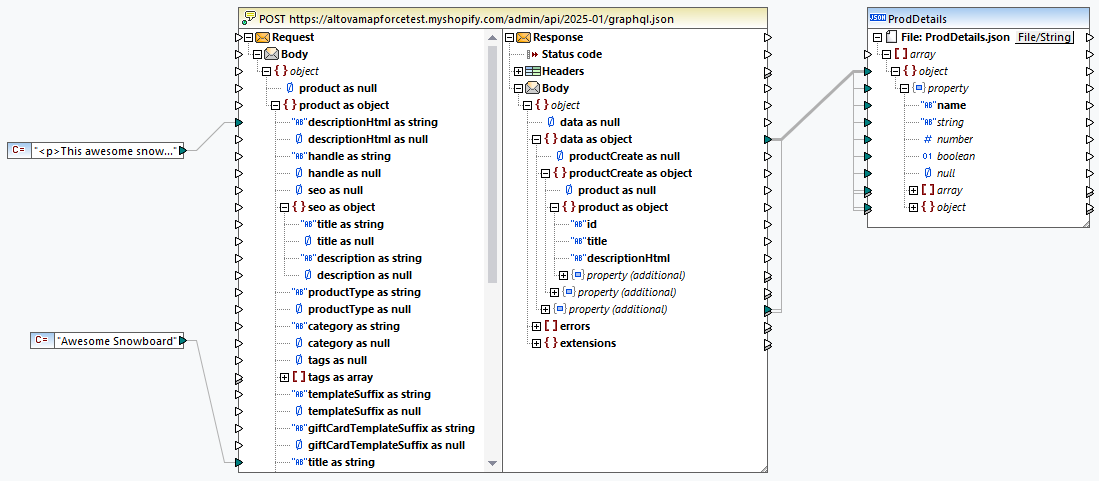Expand 'tags as array' in Request

tap(285, 377)
